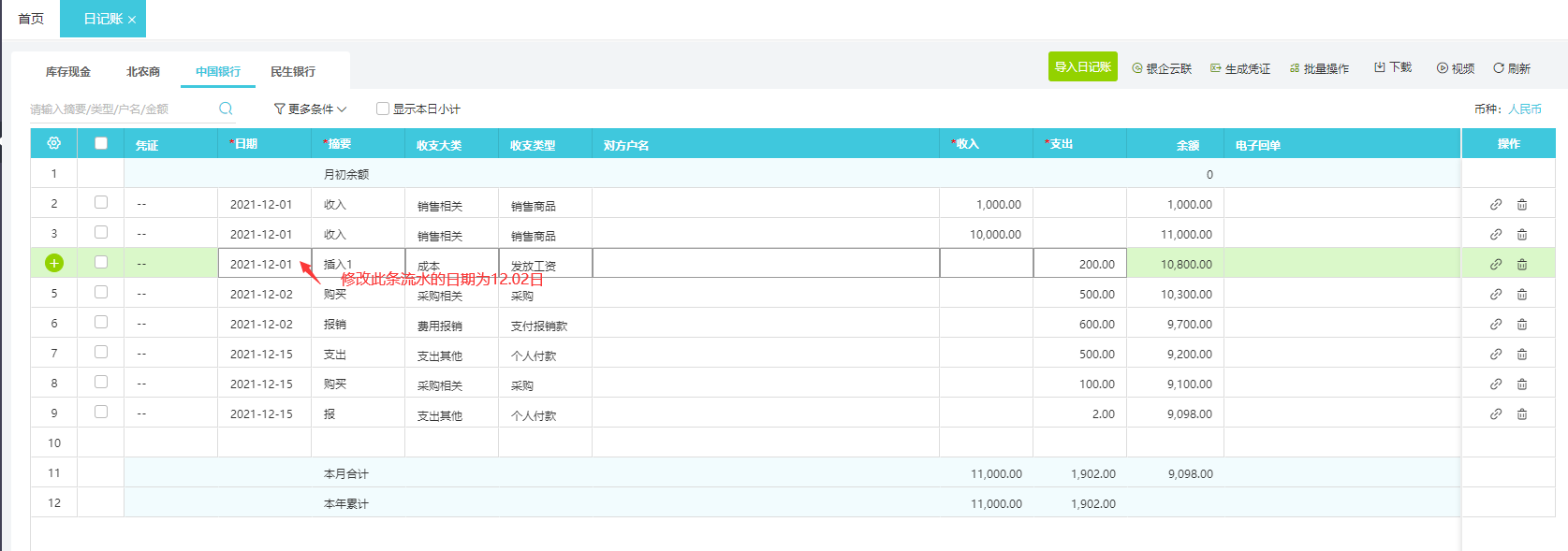Click the 下载 toolbar item

coord(1393,67)
